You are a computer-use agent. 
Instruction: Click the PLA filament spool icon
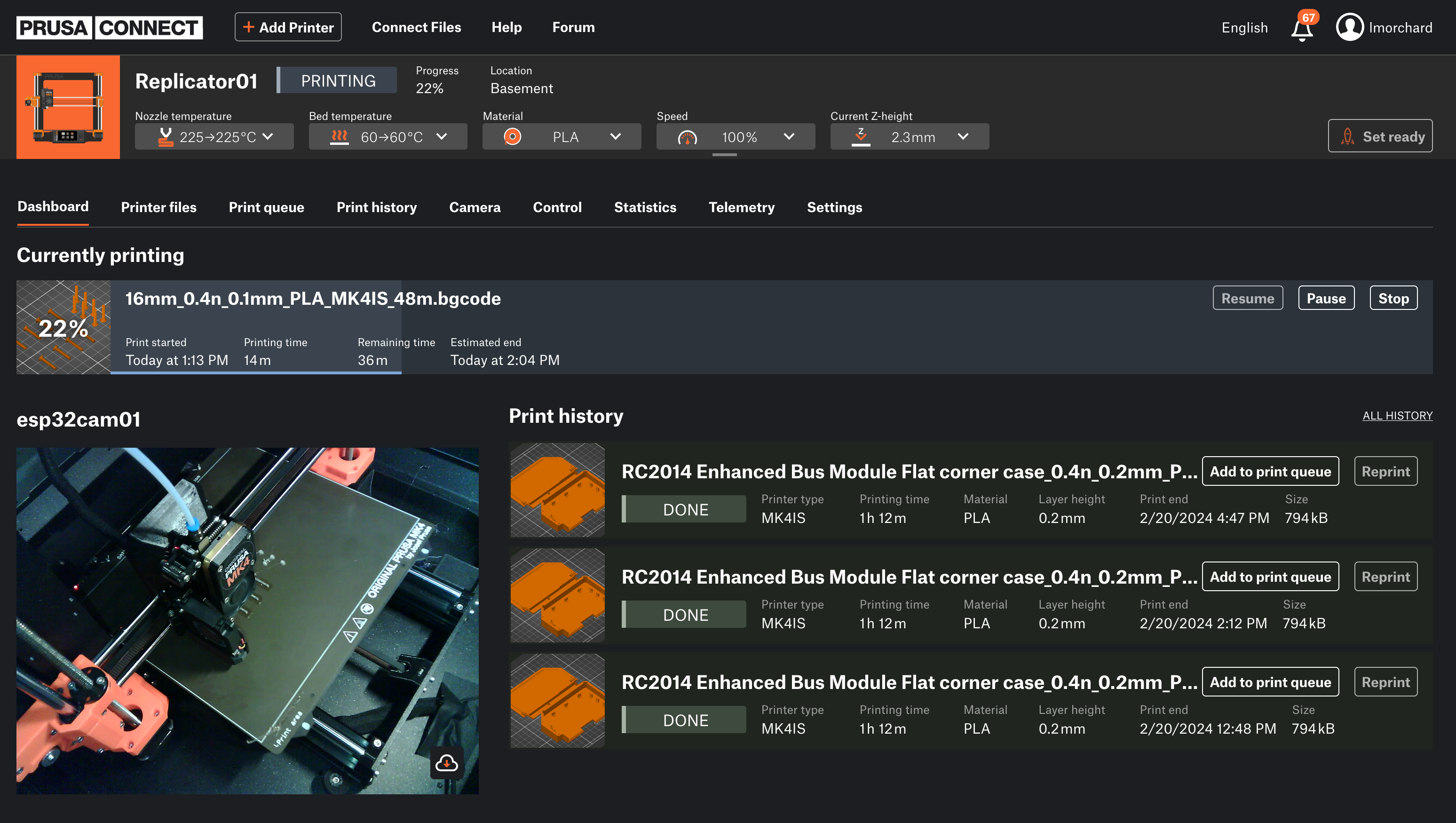pyautogui.click(x=512, y=137)
